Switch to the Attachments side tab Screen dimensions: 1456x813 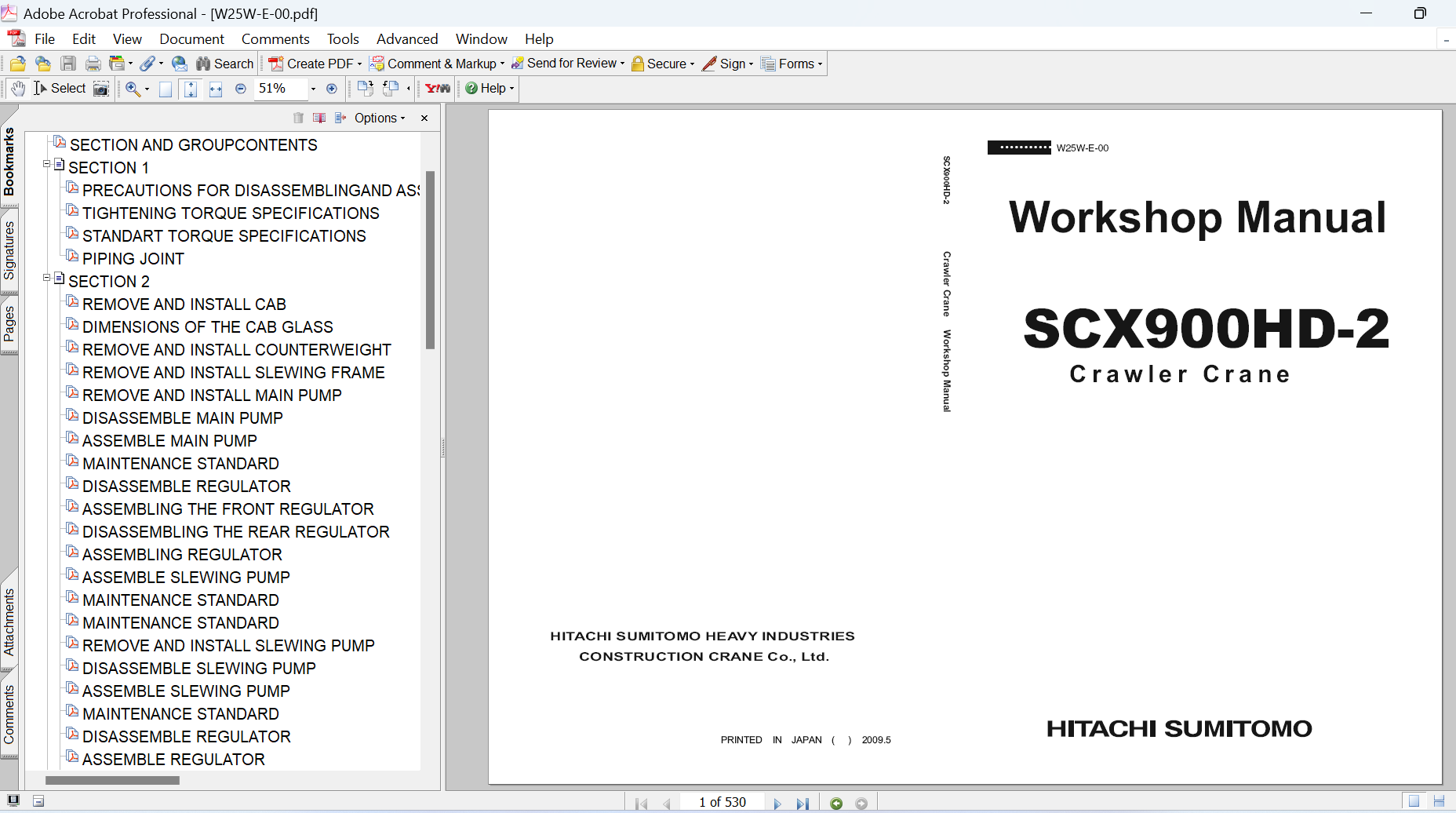[x=9, y=622]
